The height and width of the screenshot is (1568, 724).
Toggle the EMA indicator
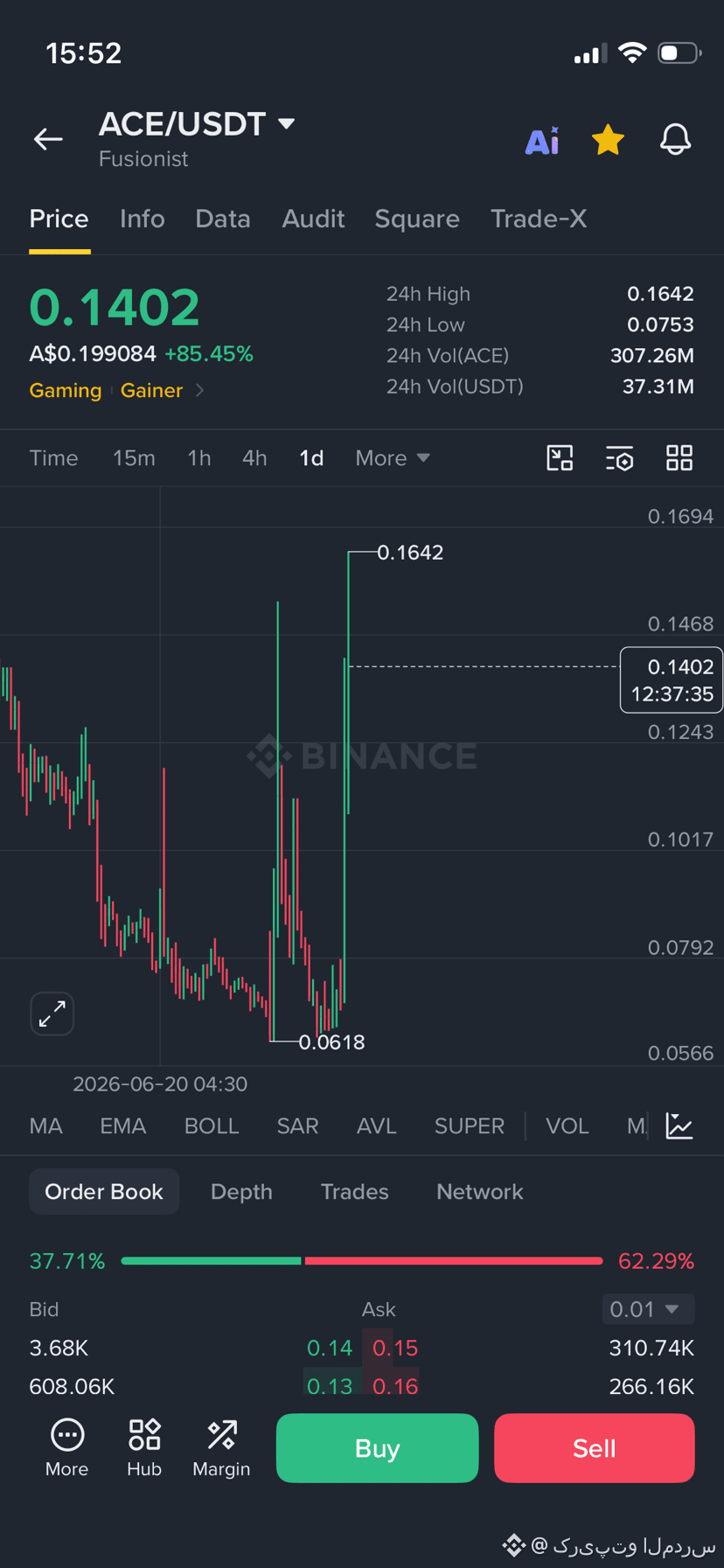[x=122, y=1126]
